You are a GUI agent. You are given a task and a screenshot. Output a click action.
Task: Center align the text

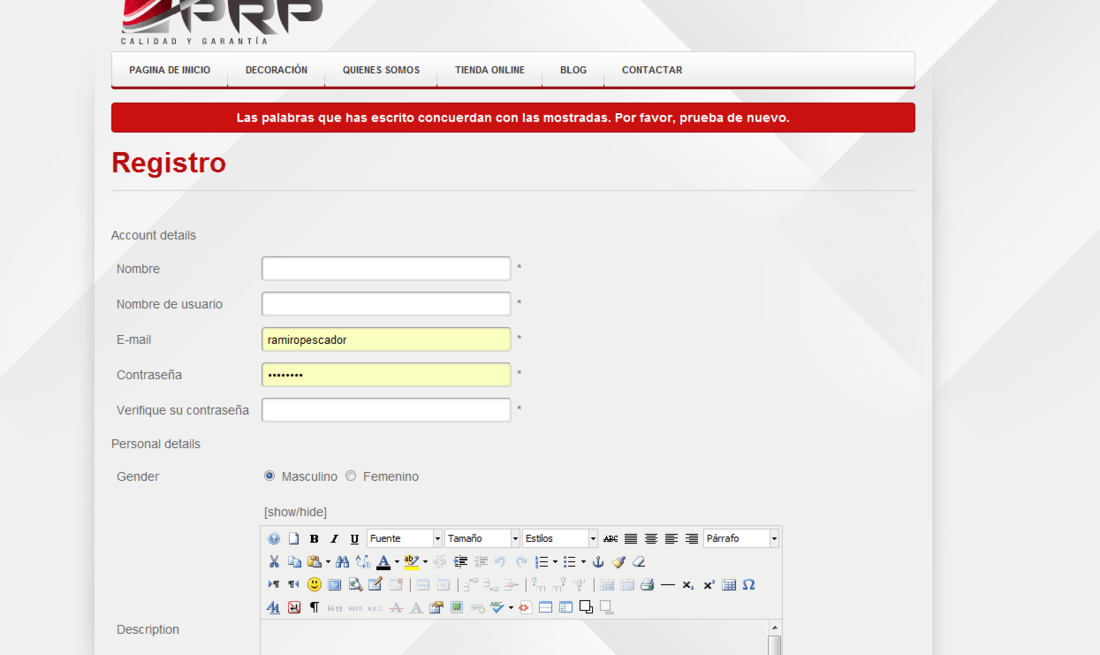[651, 539]
